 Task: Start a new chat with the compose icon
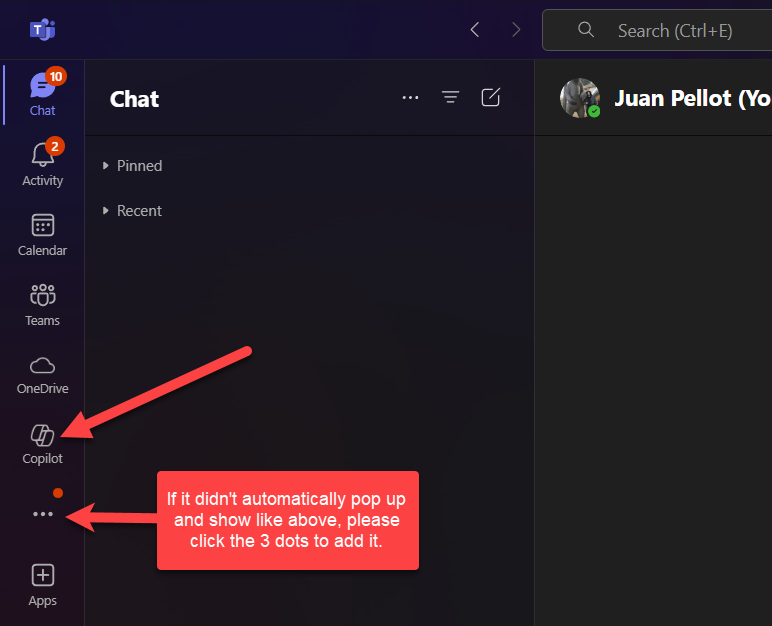[x=490, y=97]
